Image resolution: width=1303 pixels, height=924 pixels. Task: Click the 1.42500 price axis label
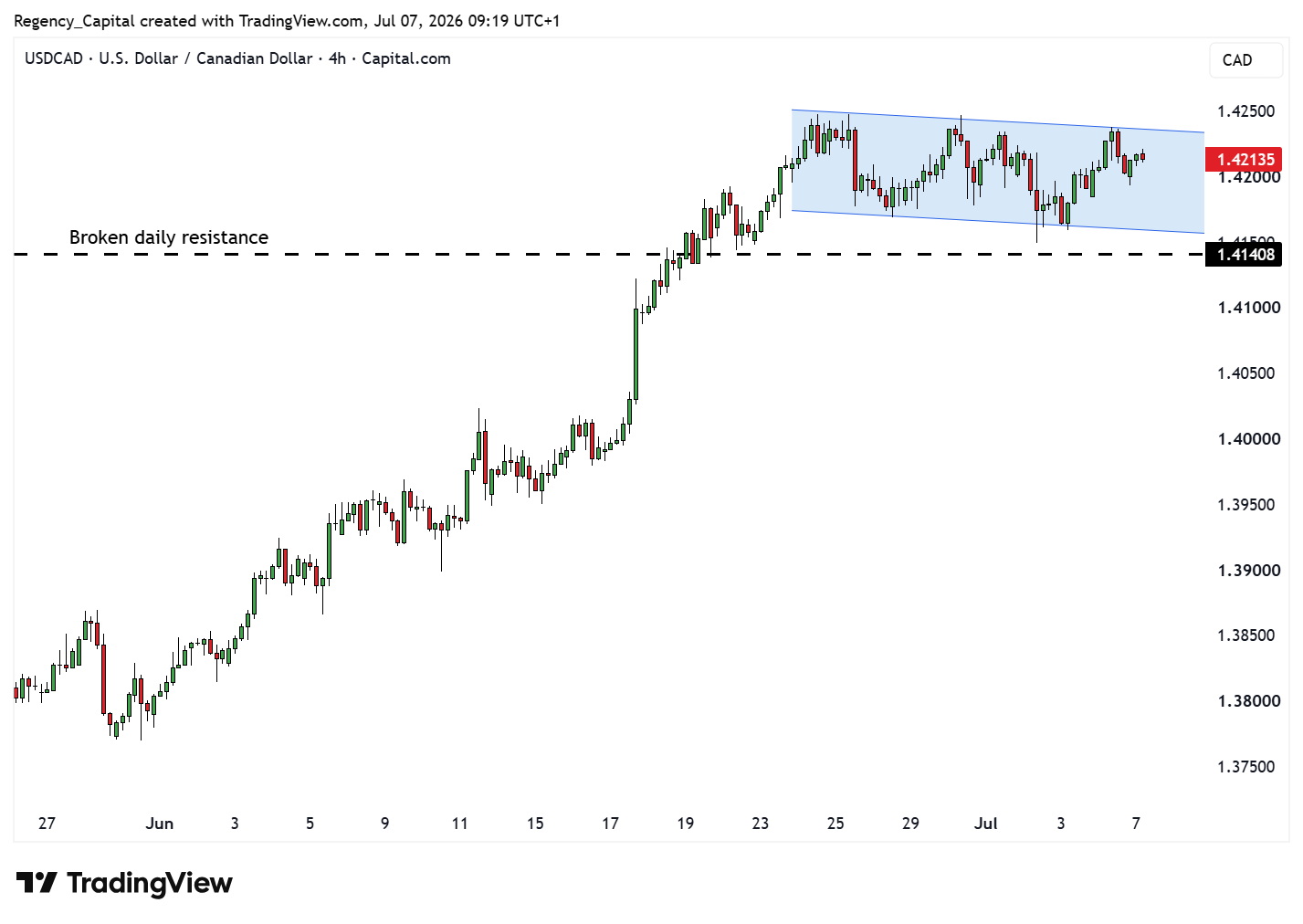(1246, 111)
